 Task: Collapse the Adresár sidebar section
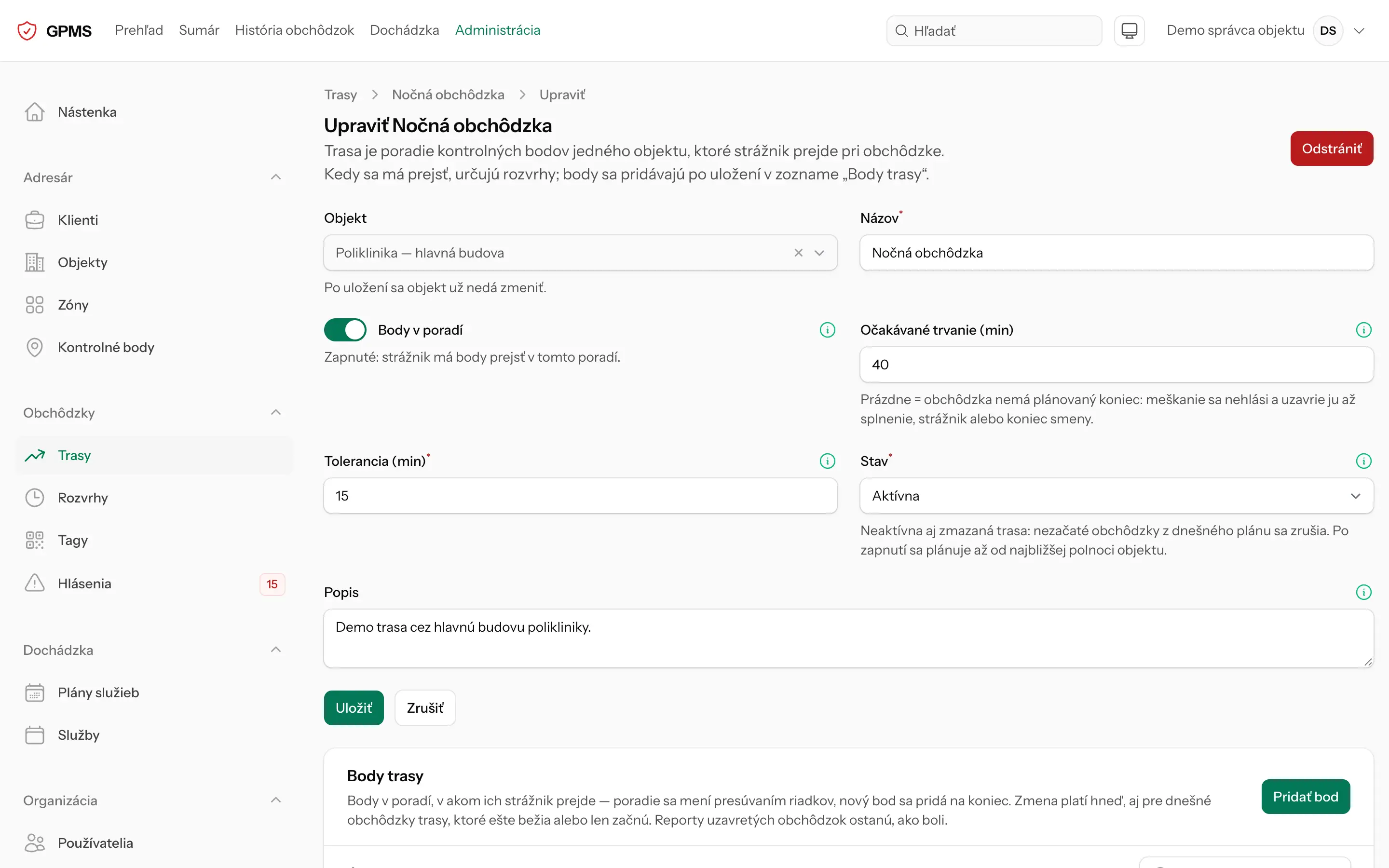click(x=275, y=177)
